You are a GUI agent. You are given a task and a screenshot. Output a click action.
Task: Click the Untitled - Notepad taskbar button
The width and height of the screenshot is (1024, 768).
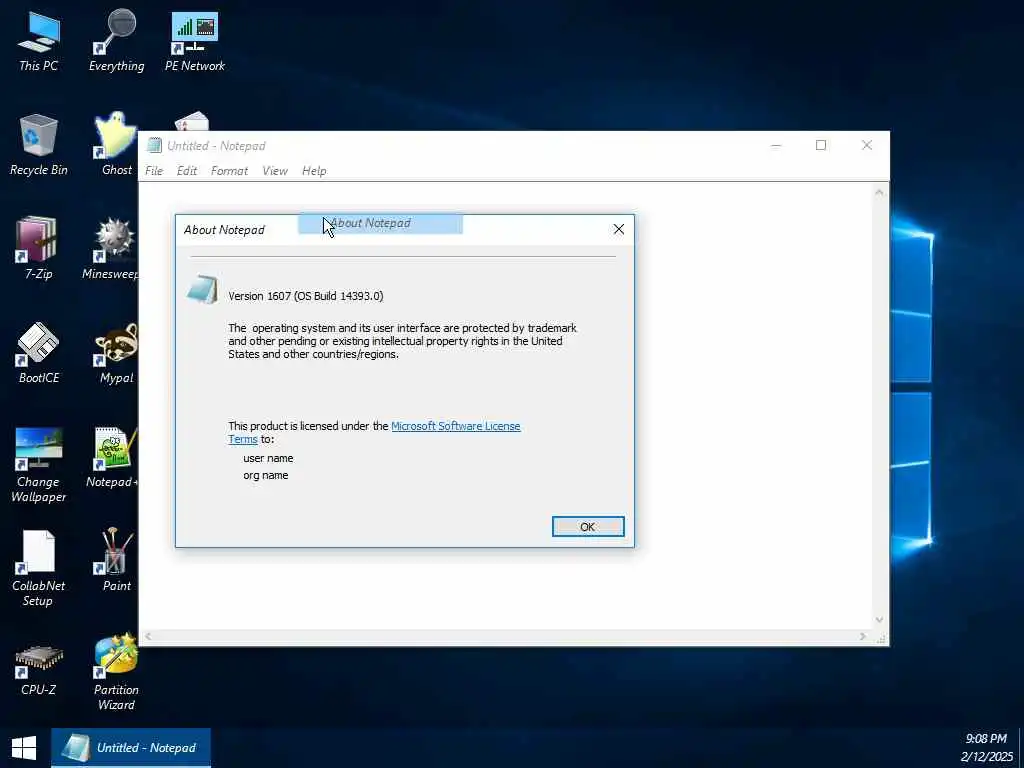tap(131, 748)
